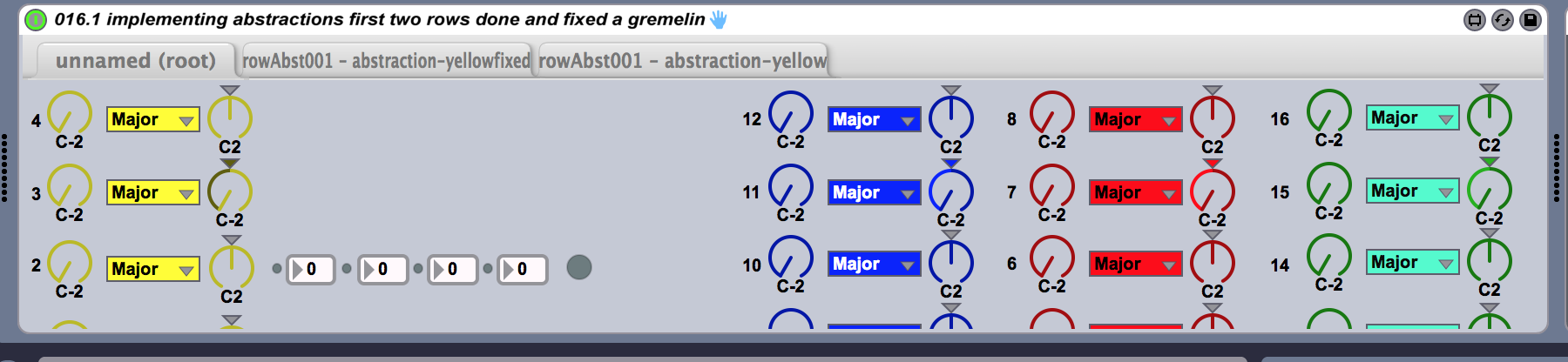Click the first number box in row 2
The height and width of the screenshot is (362, 1568).
311,270
